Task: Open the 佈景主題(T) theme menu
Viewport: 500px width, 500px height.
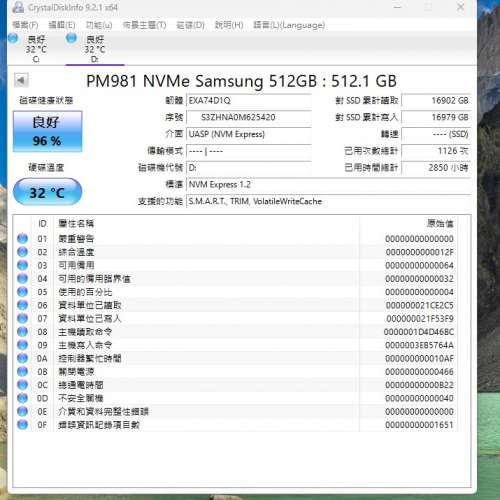Action: (x=144, y=25)
